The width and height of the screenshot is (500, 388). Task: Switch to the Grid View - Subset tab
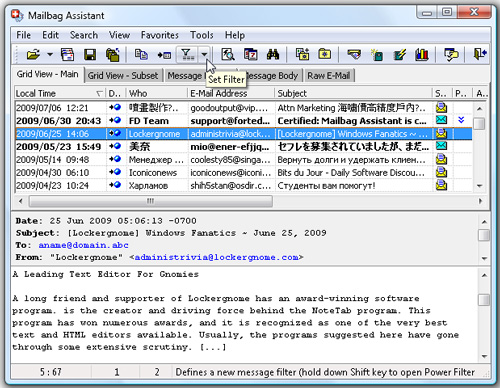click(123, 76)
